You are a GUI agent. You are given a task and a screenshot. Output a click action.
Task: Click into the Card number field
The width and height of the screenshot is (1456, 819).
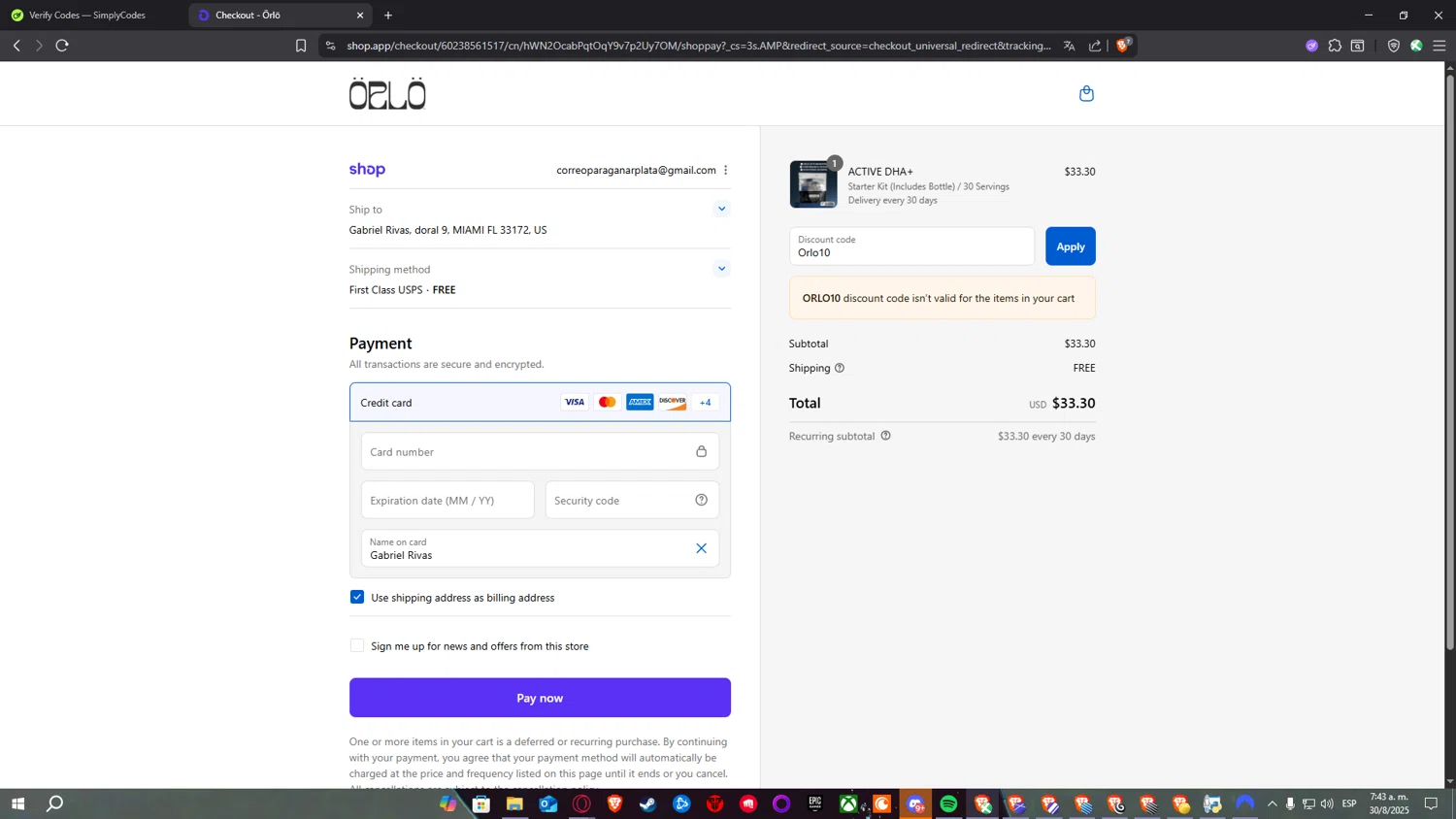click(x=540, y=451)
